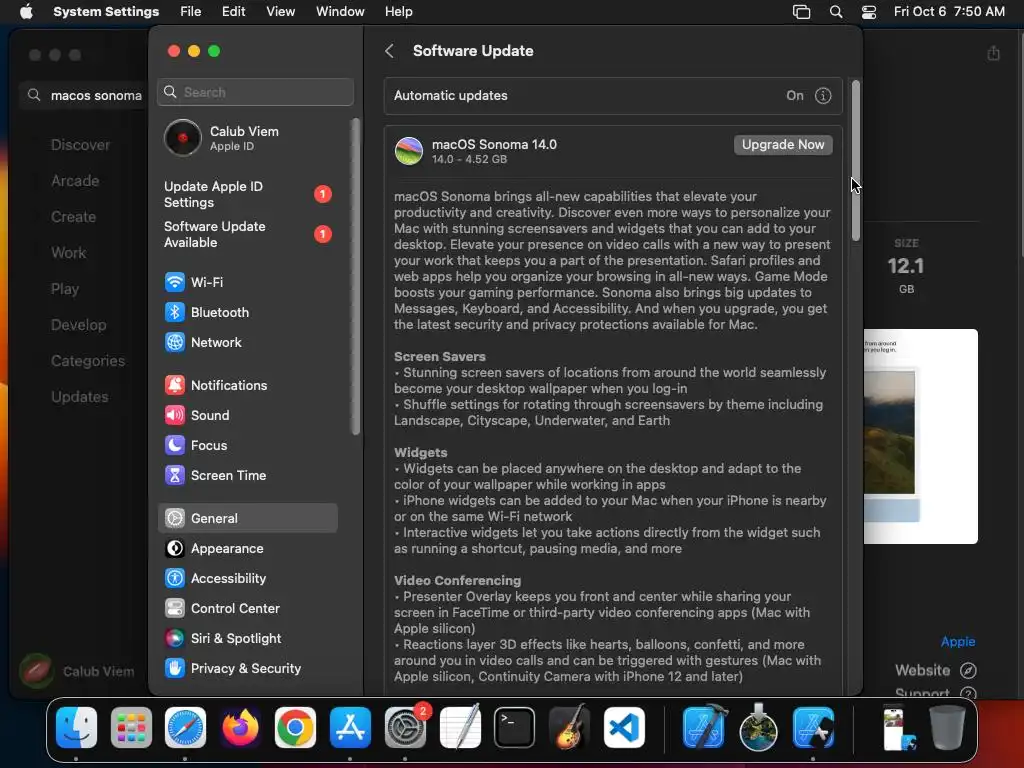Click share button in App Store window
Screen dimensions: 1024x768
(993, 53)
